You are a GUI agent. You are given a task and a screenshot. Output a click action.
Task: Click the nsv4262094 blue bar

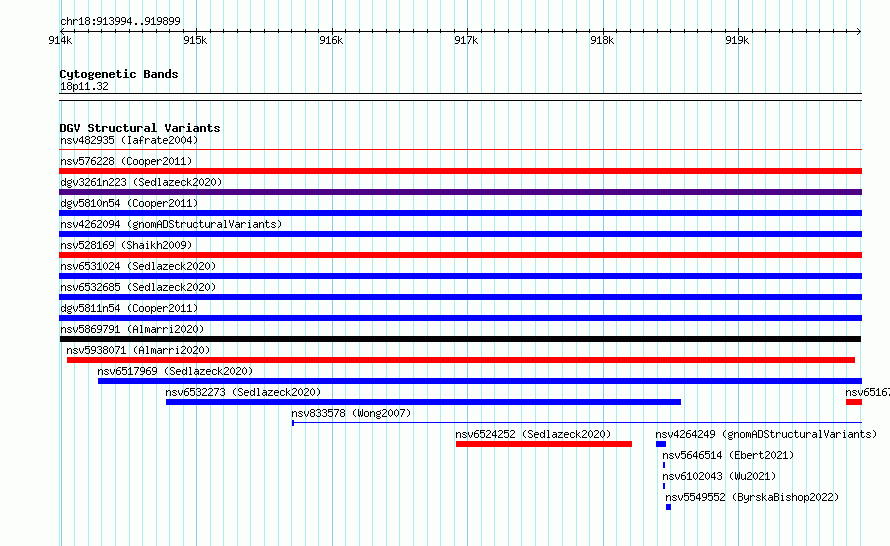click(x=460, y=234)
